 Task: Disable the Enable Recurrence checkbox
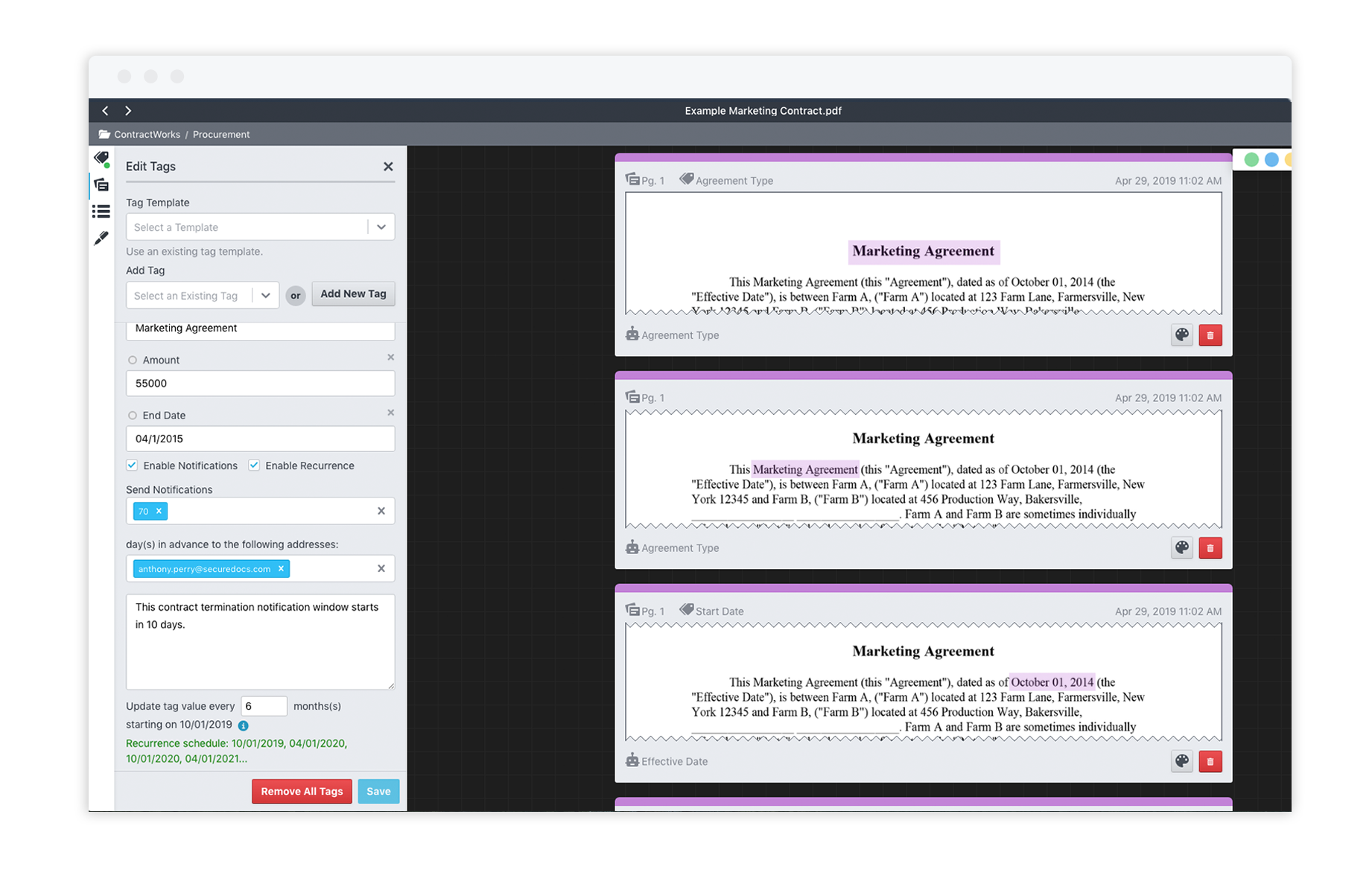pyautogui.click(x=255, y=465)
